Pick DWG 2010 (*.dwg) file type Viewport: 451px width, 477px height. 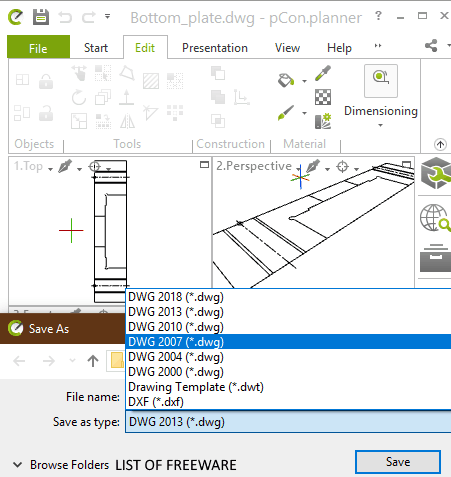pyautogui.click(x=288, y=327)
